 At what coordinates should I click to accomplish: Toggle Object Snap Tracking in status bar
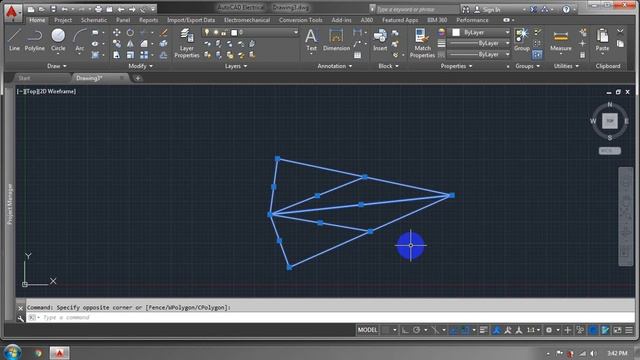coord(453,330)
